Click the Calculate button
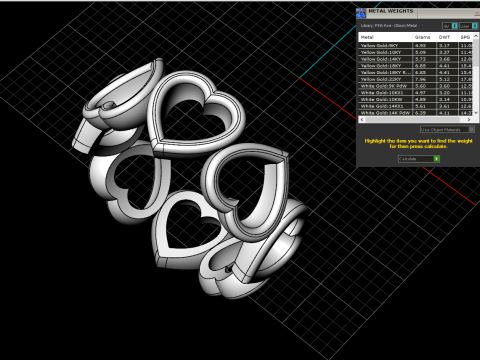 419,159
